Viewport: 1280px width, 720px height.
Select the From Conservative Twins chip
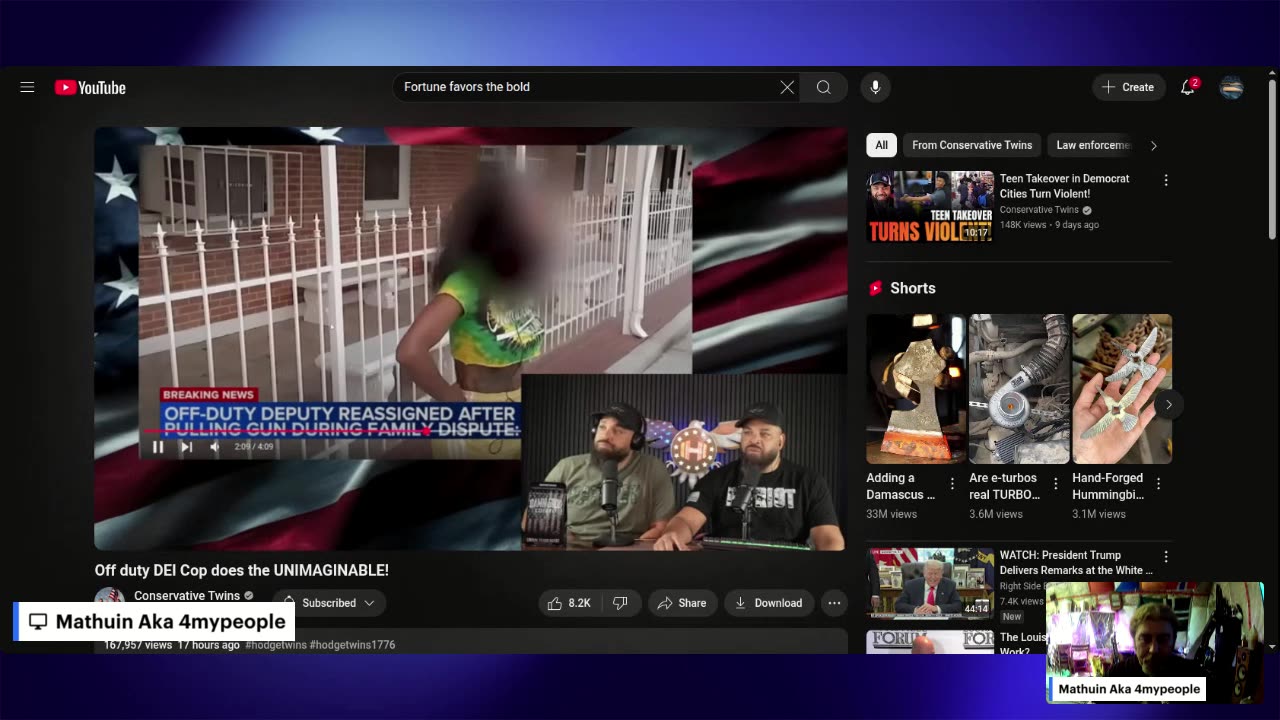click(x=972, y=145)
